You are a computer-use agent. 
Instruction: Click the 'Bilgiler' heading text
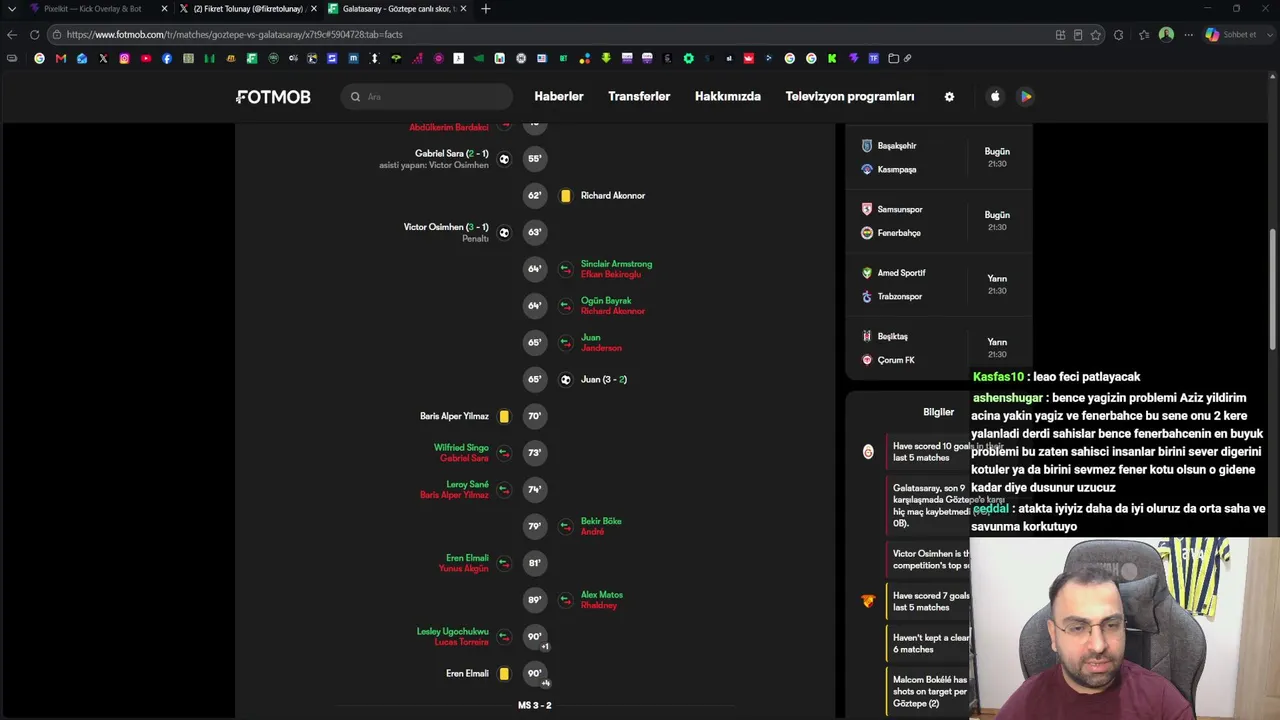938,412
